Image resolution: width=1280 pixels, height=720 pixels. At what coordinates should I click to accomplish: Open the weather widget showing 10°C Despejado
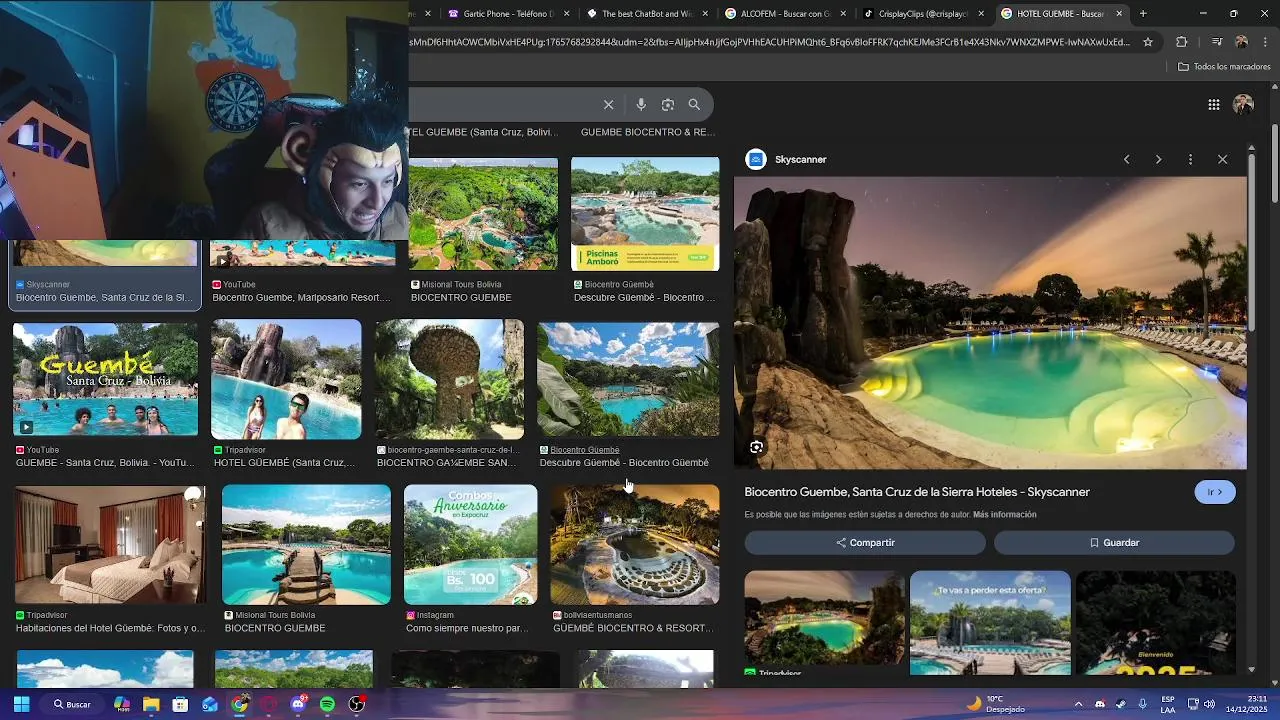[x=995, y=704]
